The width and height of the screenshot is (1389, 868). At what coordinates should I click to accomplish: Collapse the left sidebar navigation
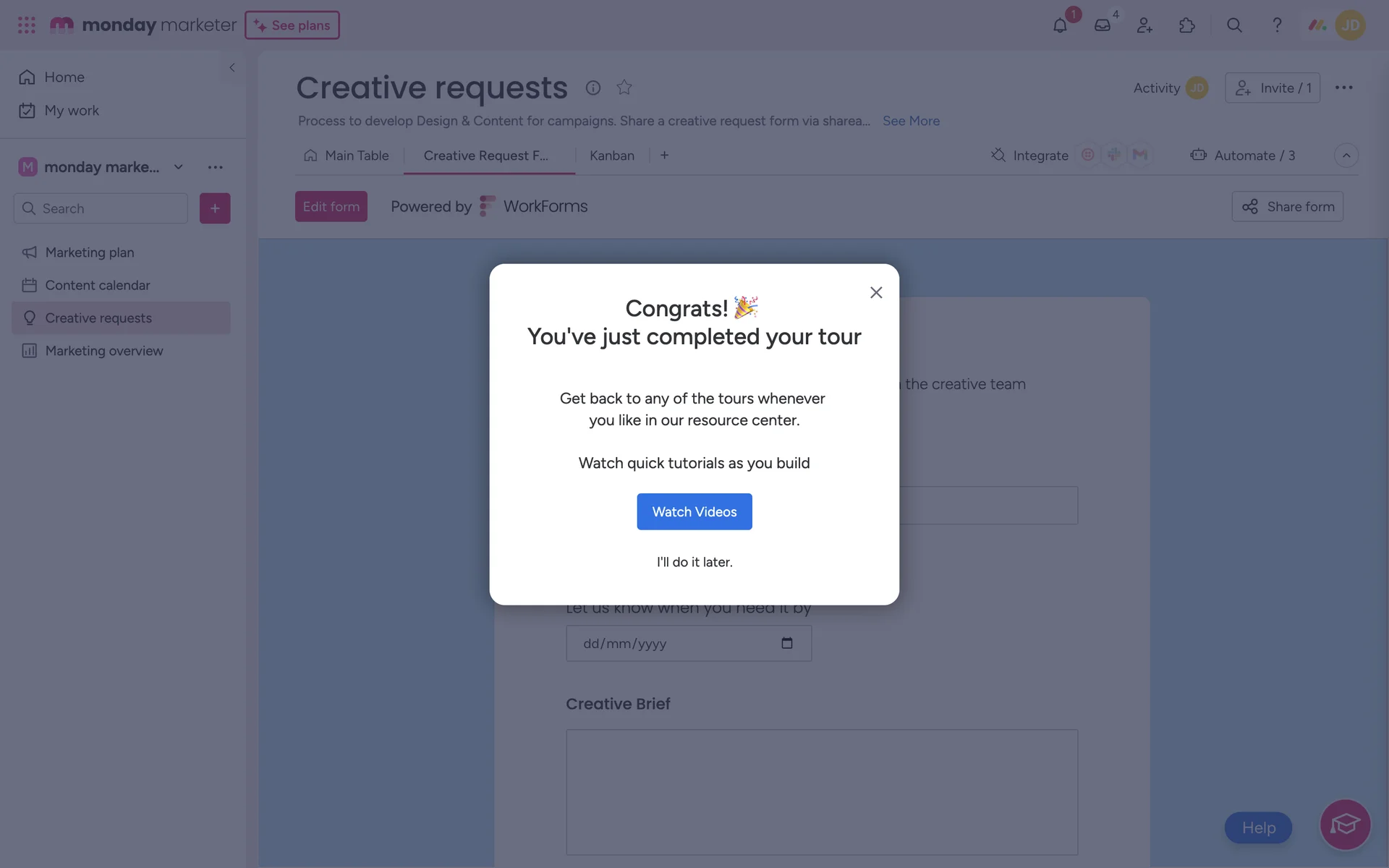click(x=232, y=68)
